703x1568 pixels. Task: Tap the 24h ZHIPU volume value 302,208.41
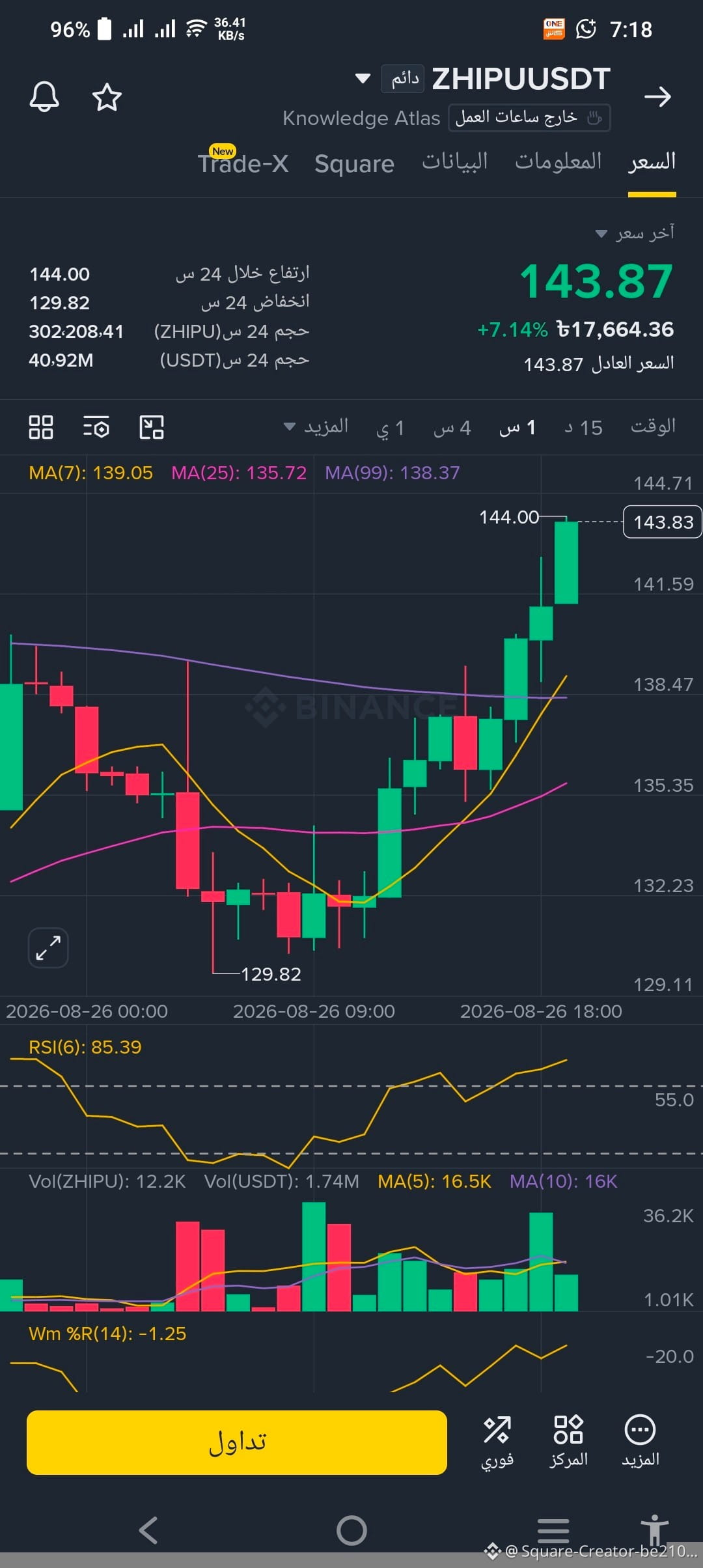76,331
